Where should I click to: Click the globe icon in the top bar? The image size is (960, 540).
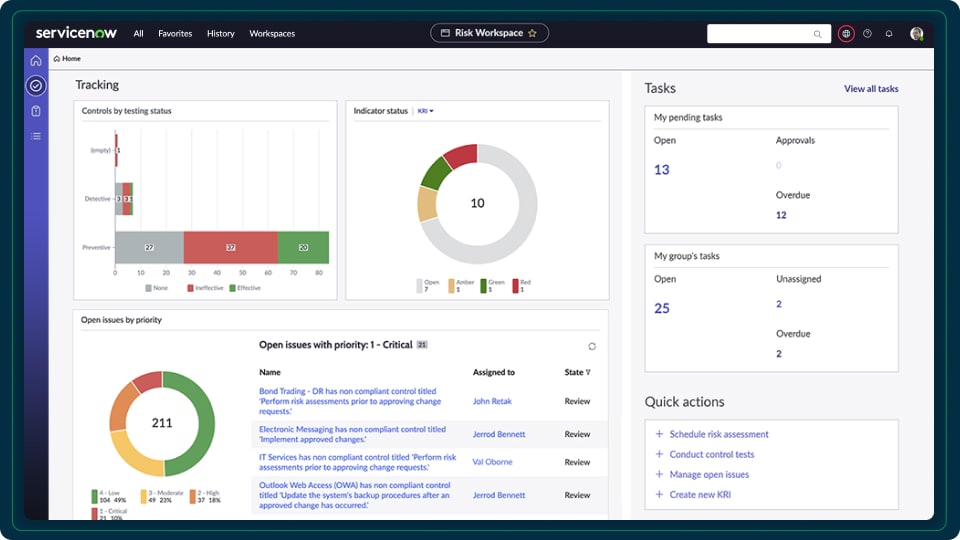click(846, 33)
